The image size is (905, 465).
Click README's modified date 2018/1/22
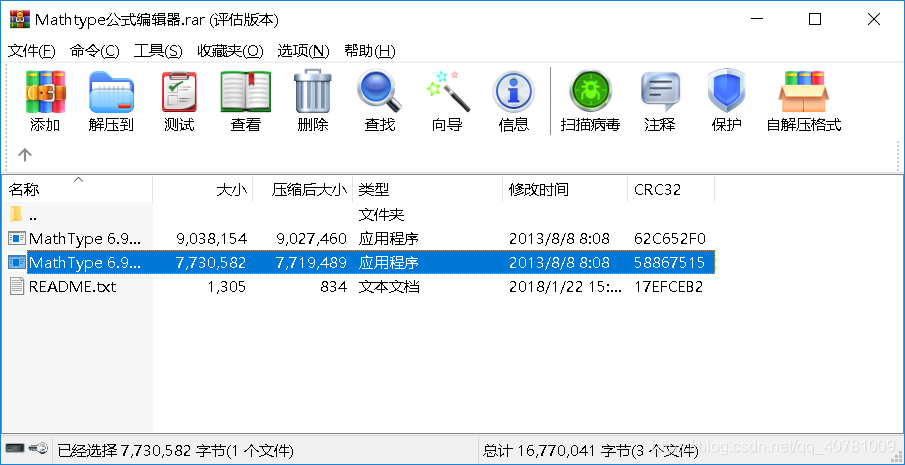tap(566, 287)
